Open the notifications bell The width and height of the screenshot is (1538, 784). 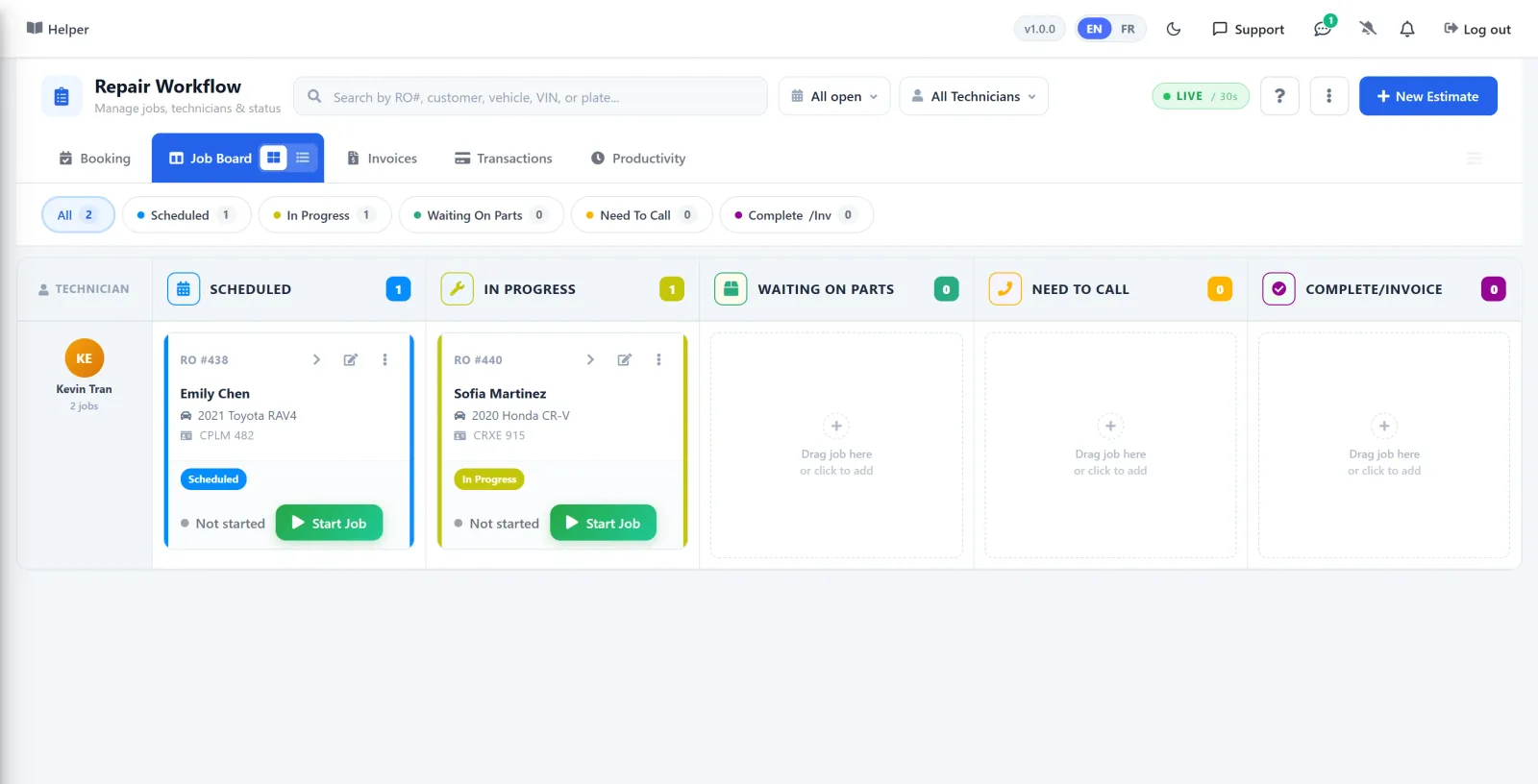[1407, 29]
